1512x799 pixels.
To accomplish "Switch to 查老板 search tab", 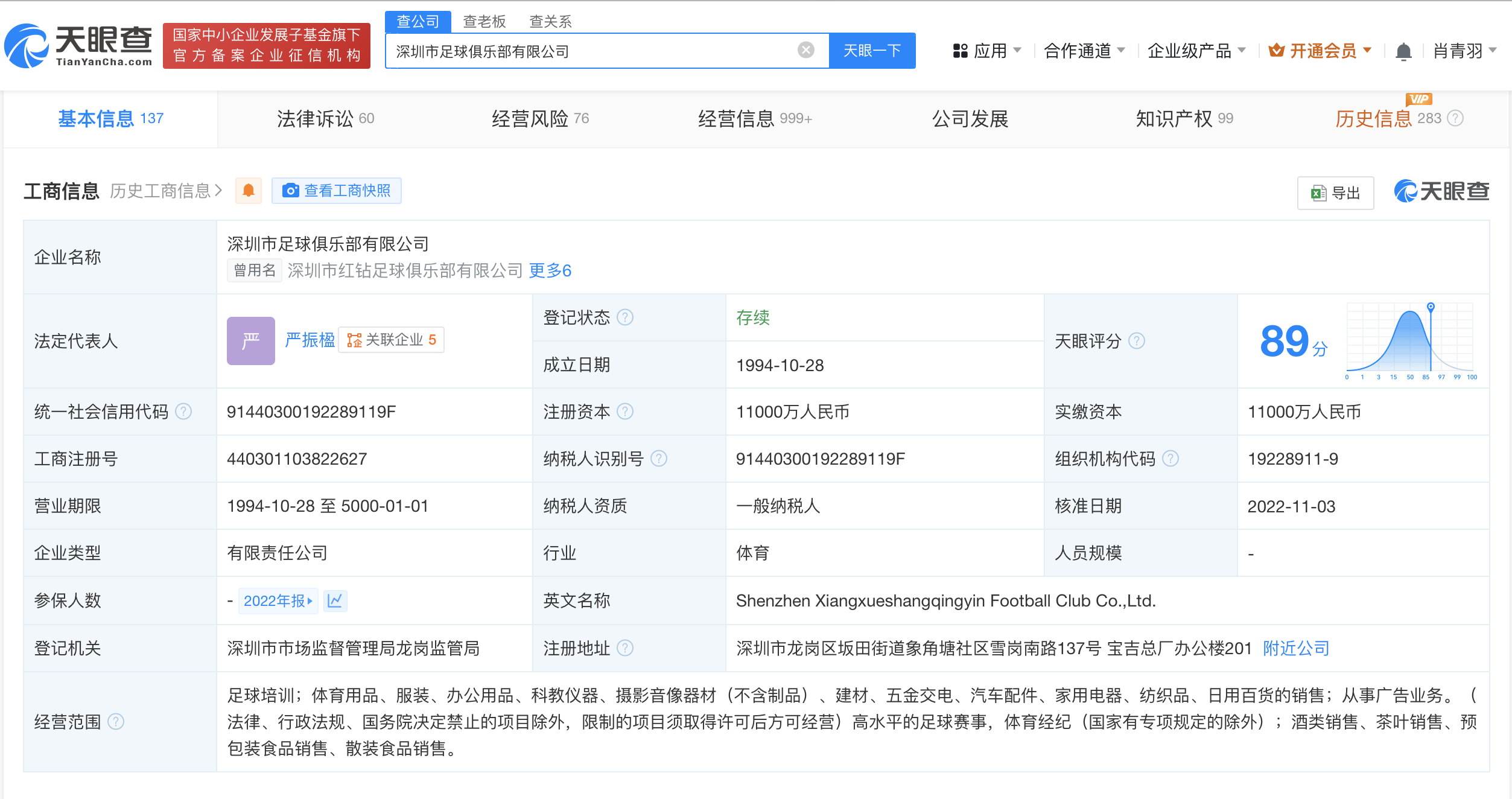I will point(484,22).
